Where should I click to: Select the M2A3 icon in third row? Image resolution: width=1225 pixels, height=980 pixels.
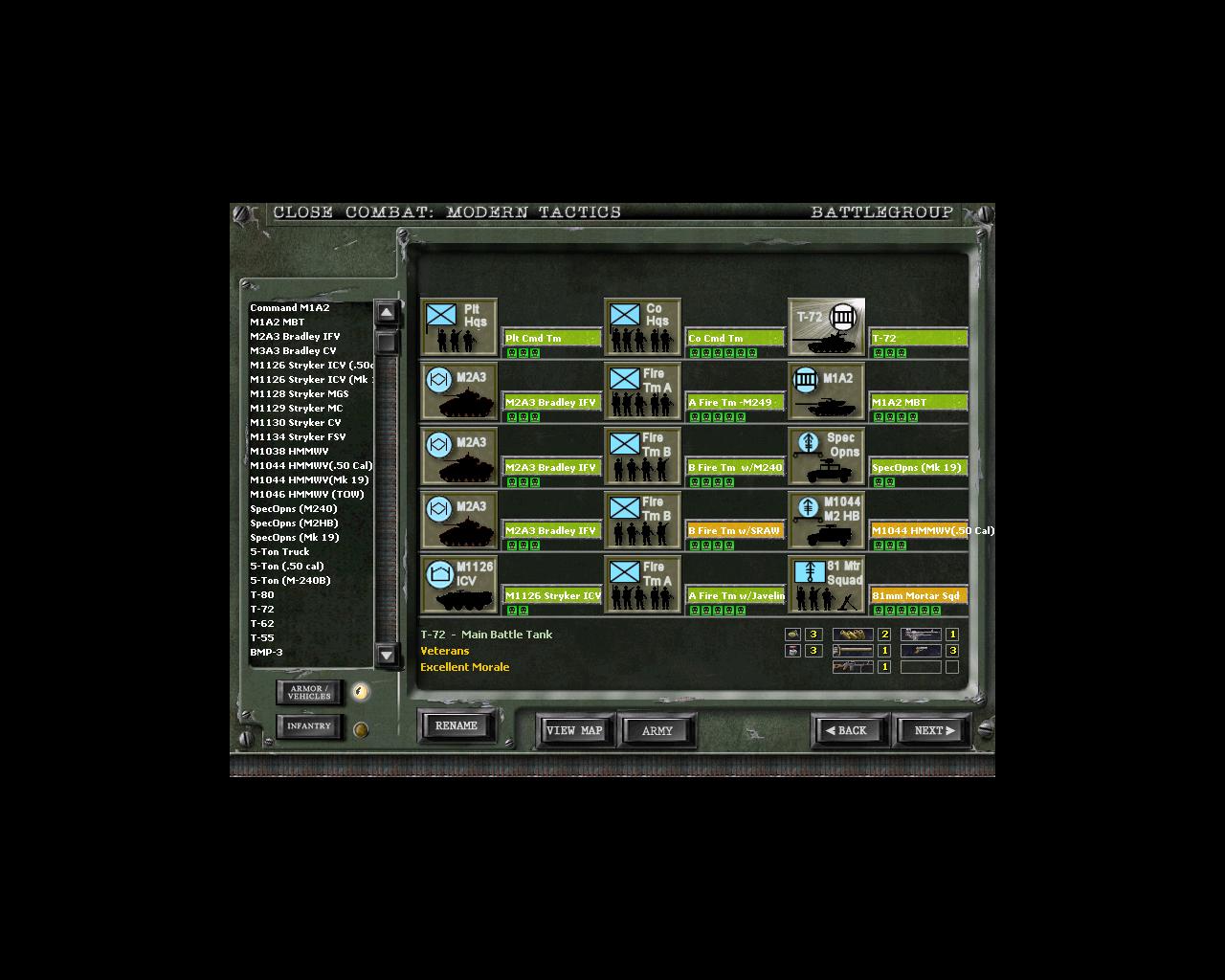pos(458,456)
